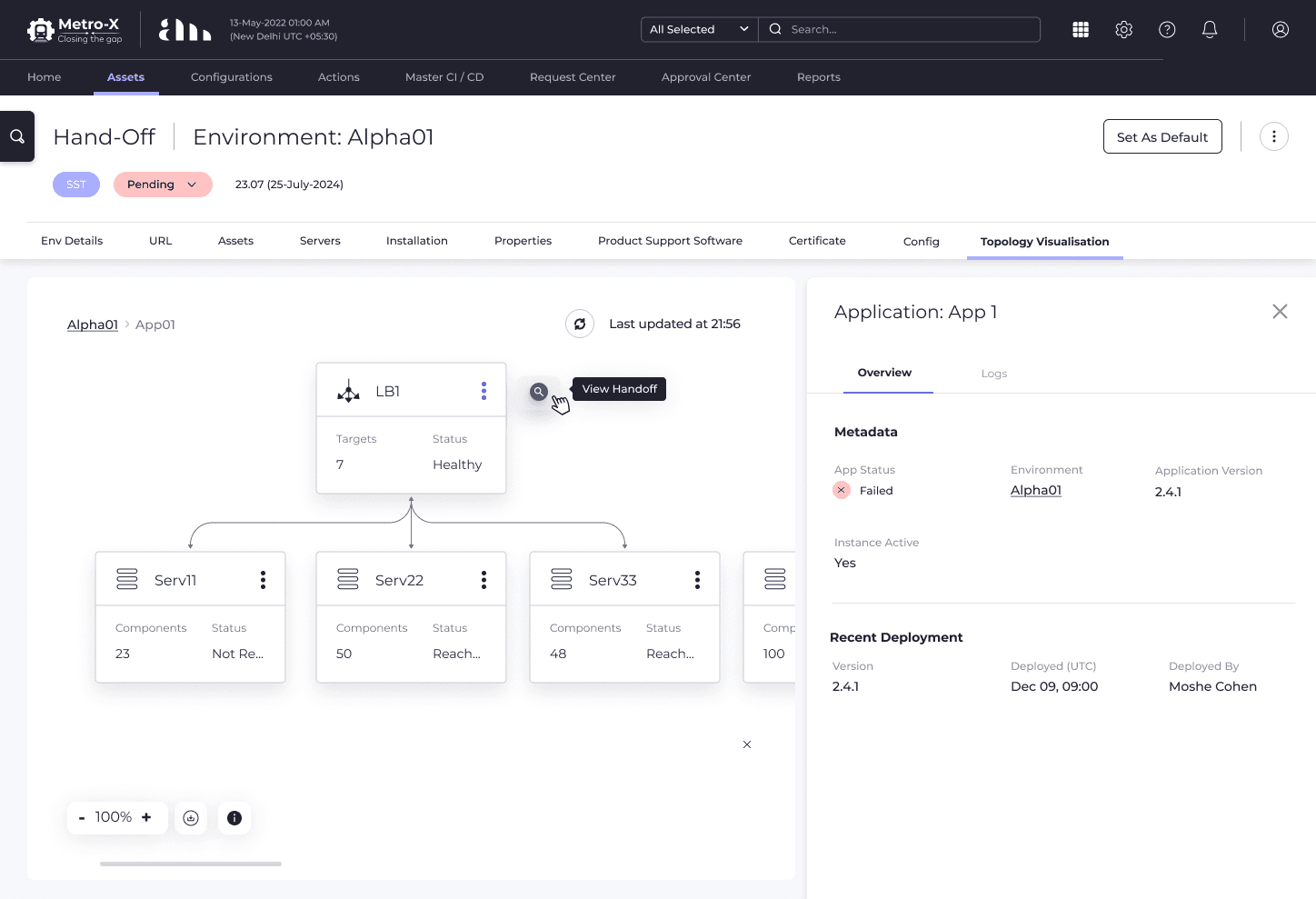Click Set As Default button

(x=1162, y=136)
